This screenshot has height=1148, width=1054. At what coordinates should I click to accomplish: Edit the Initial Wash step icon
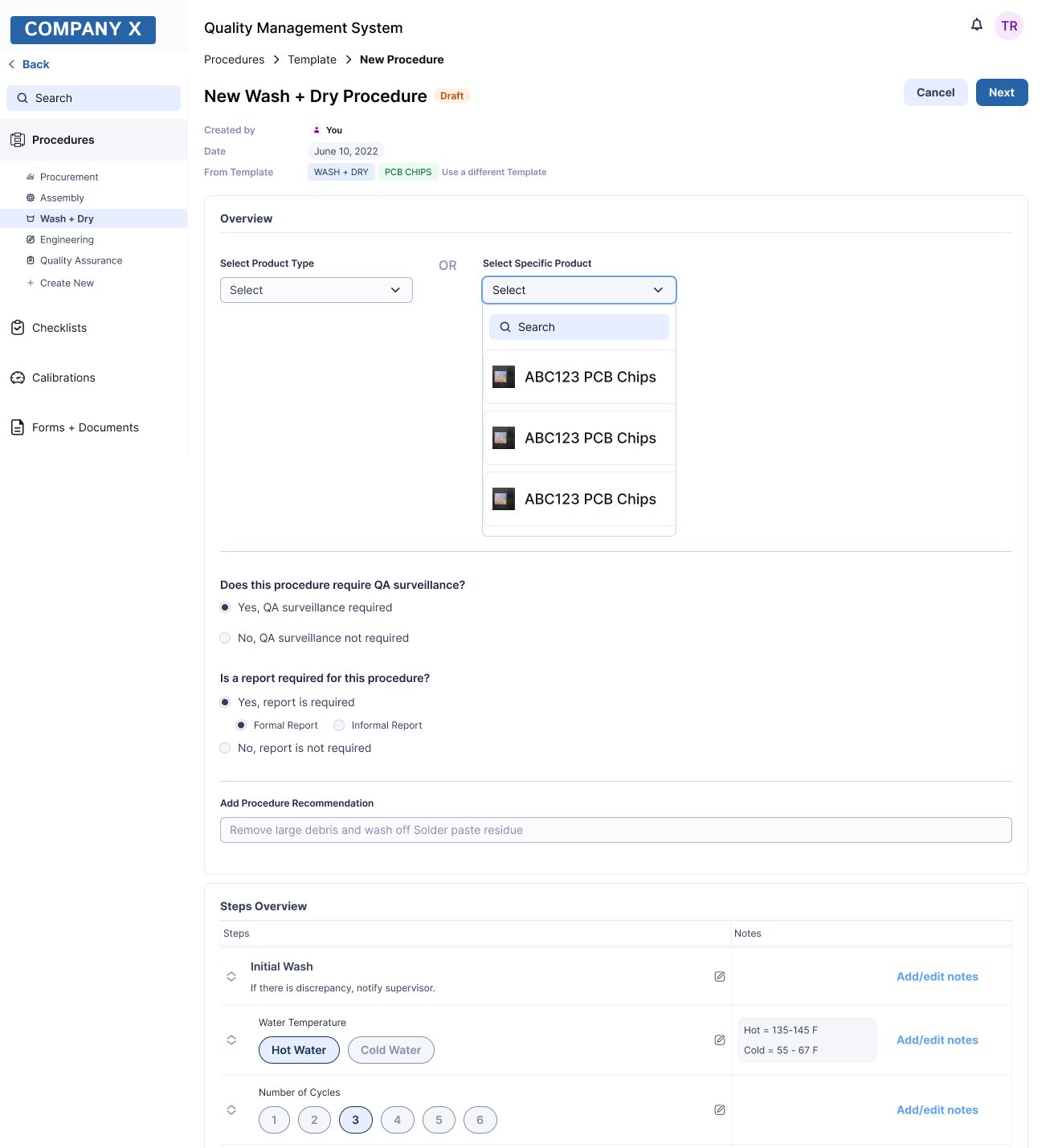(x=720, y=977)
